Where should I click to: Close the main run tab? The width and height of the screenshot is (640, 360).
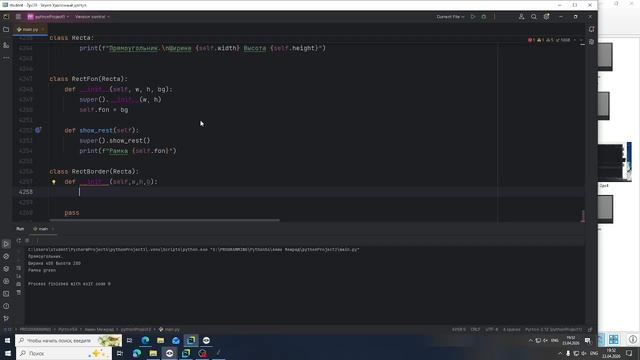pos(53,229)
